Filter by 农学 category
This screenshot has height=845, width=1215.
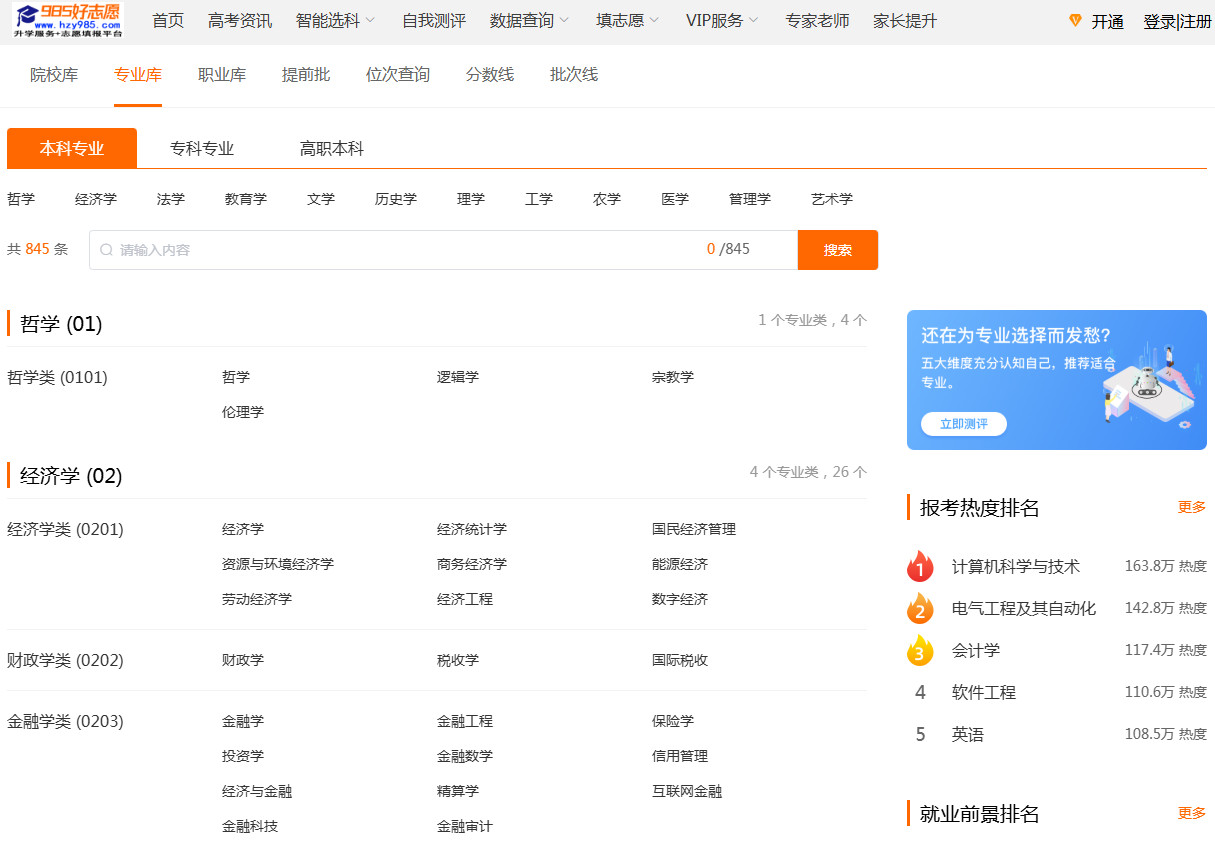coord(607,199)
